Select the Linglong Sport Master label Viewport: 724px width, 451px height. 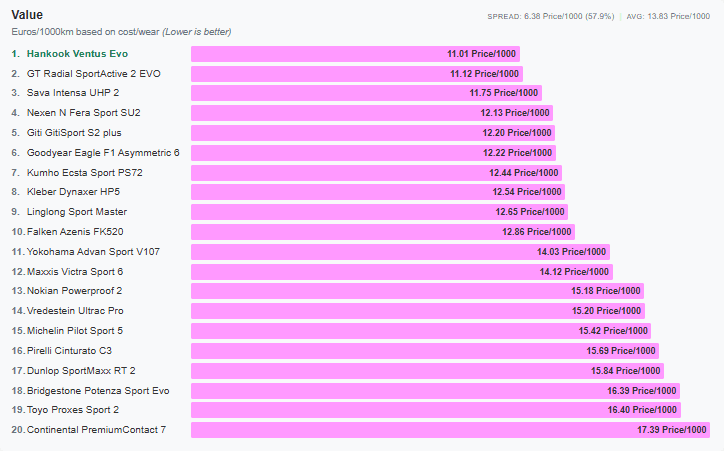coord(77,212)
